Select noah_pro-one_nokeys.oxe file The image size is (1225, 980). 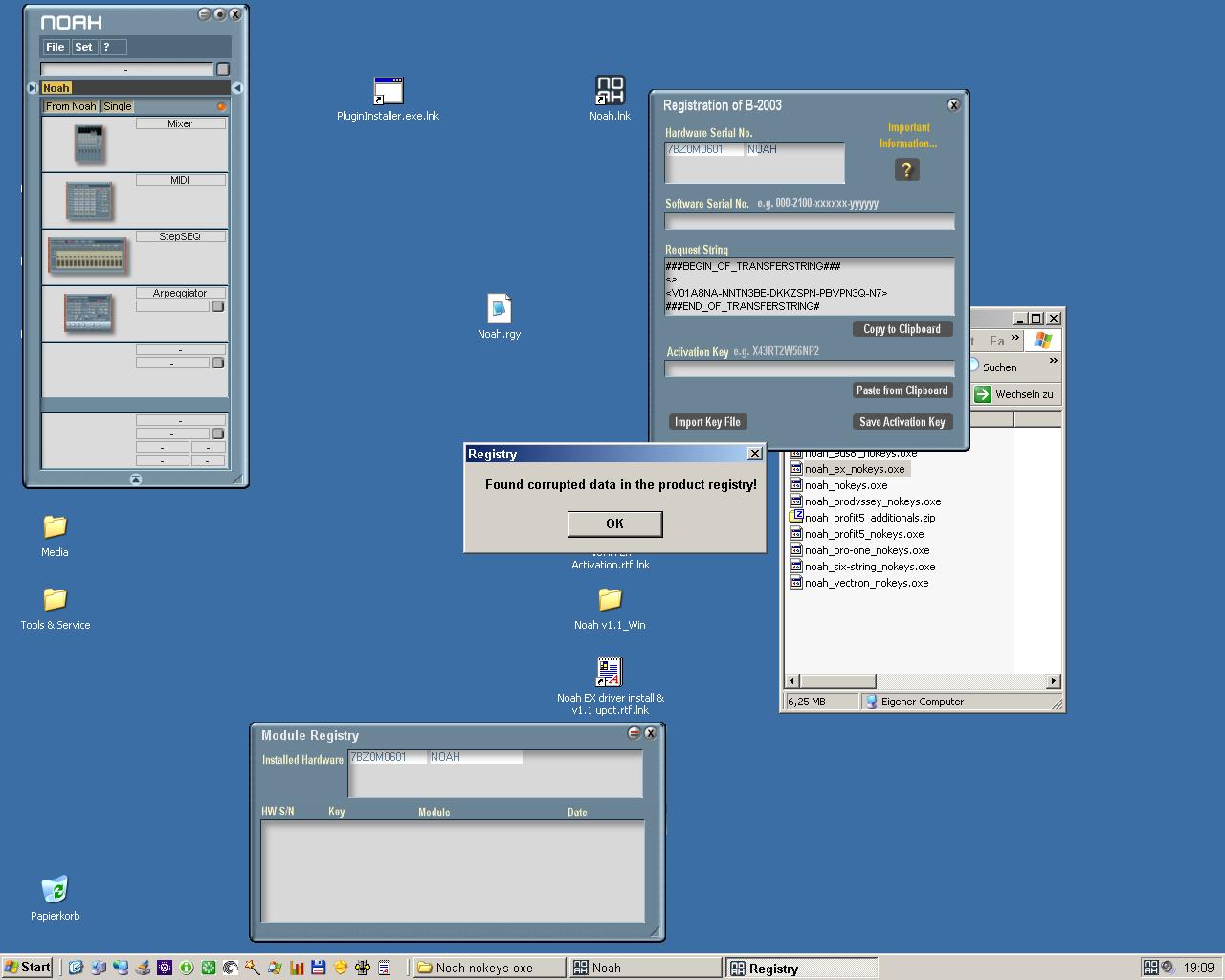click(859, 550)
